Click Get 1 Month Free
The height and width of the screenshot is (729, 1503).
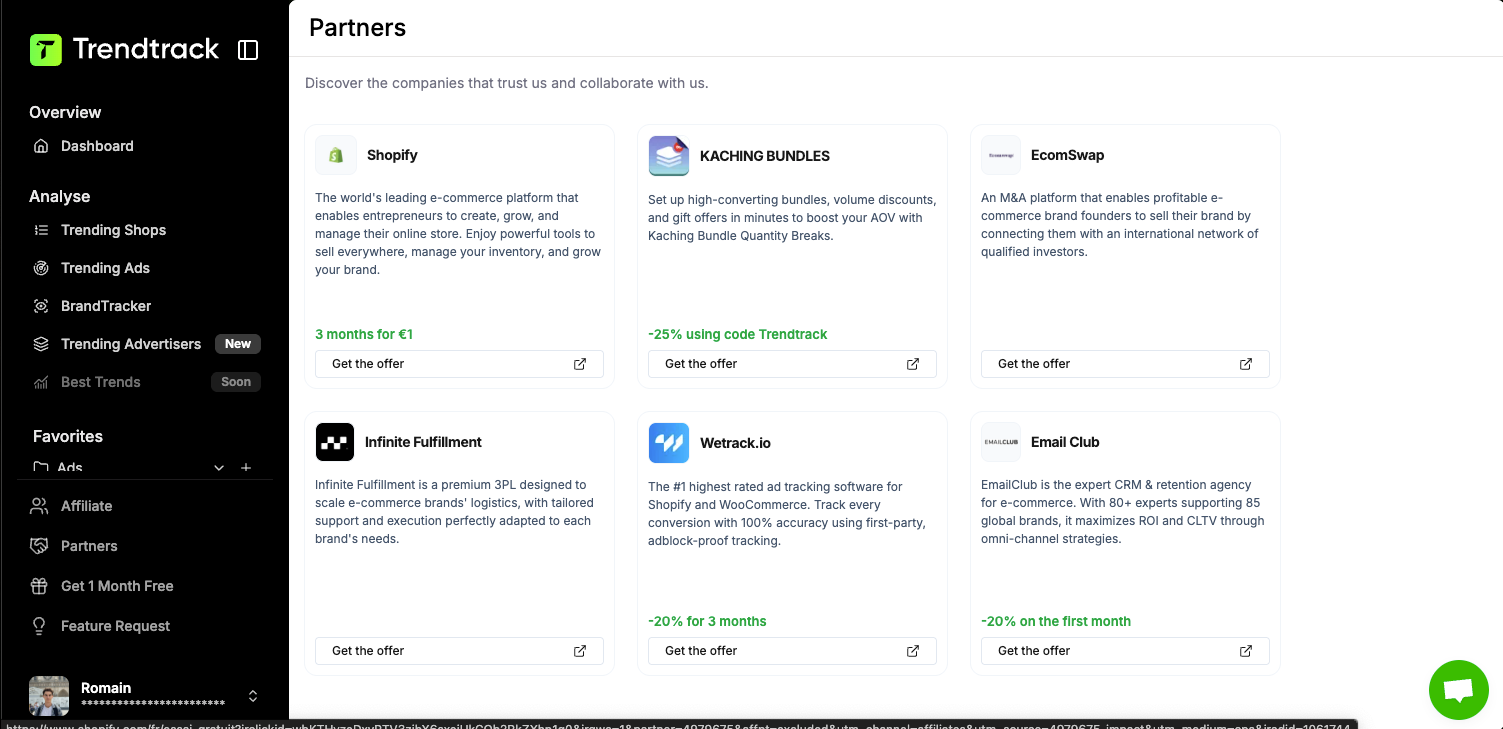tap(117, 586)
